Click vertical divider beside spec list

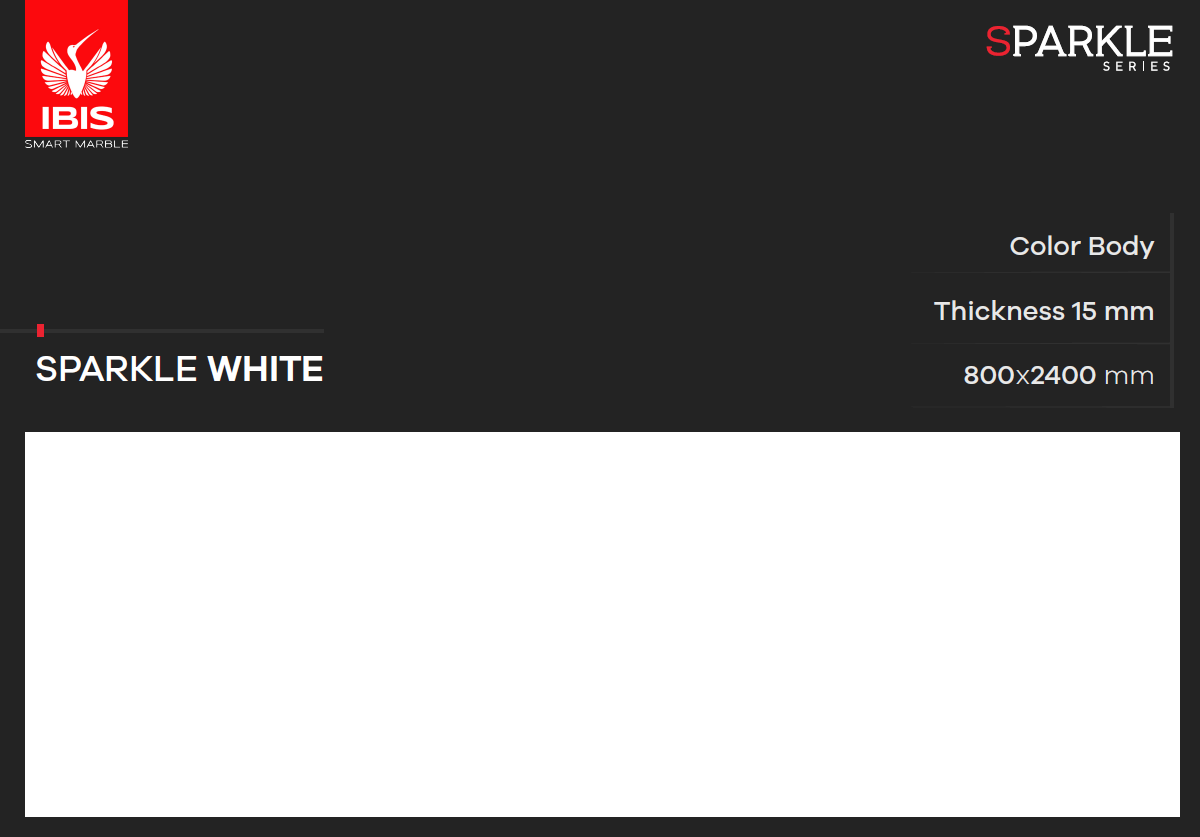[x=1171, y=310]
